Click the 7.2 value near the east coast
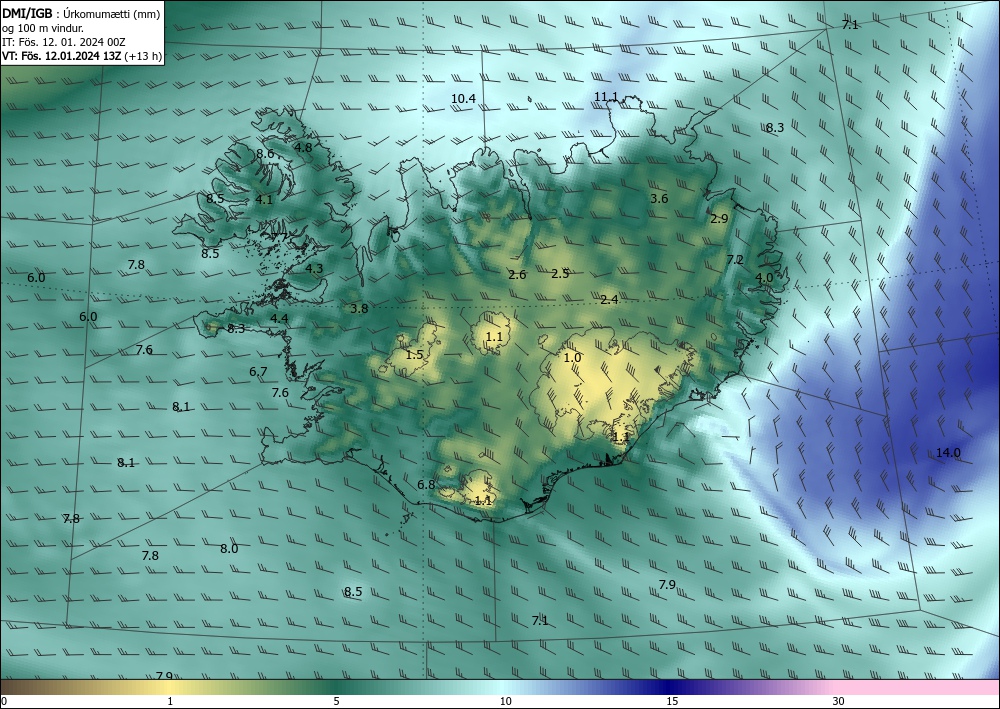This screenshot has height=709, width=1000. point(735,259)
